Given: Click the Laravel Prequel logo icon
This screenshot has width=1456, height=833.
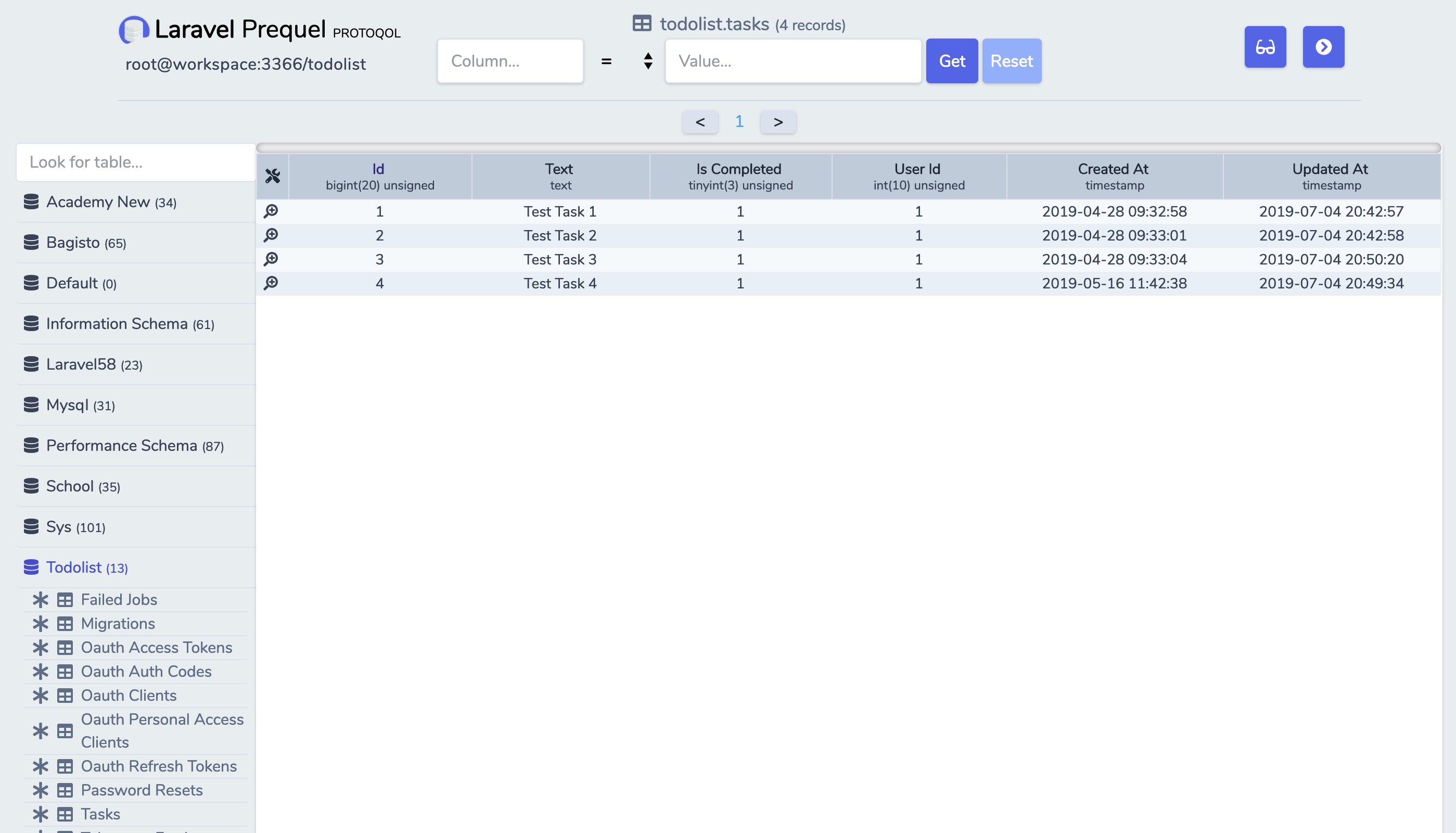Looking at the screenshot, I should (134, 30).
